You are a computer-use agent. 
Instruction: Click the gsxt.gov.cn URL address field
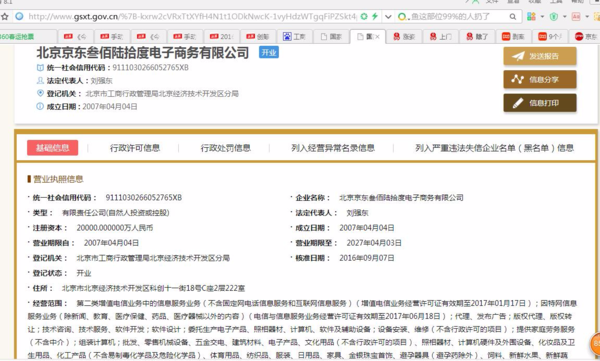[x=192, y=16]
